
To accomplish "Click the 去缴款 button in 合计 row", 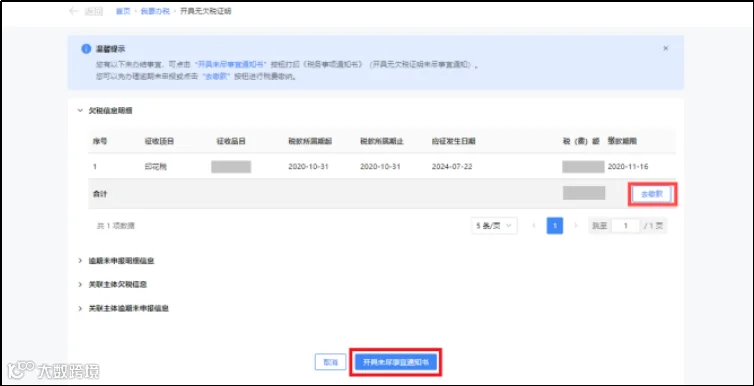I will point(652,194).
